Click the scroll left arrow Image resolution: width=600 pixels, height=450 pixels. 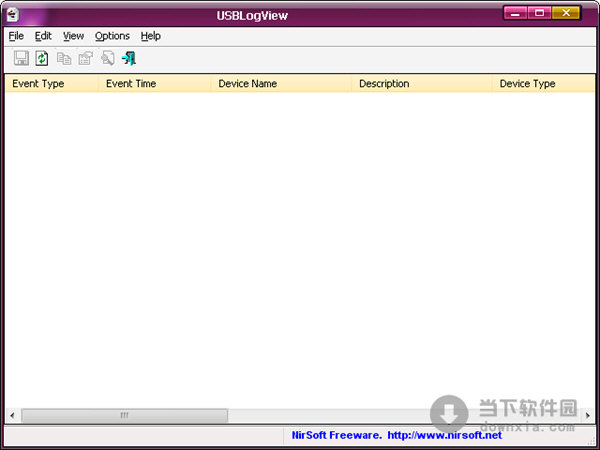[x=13, y=416]
